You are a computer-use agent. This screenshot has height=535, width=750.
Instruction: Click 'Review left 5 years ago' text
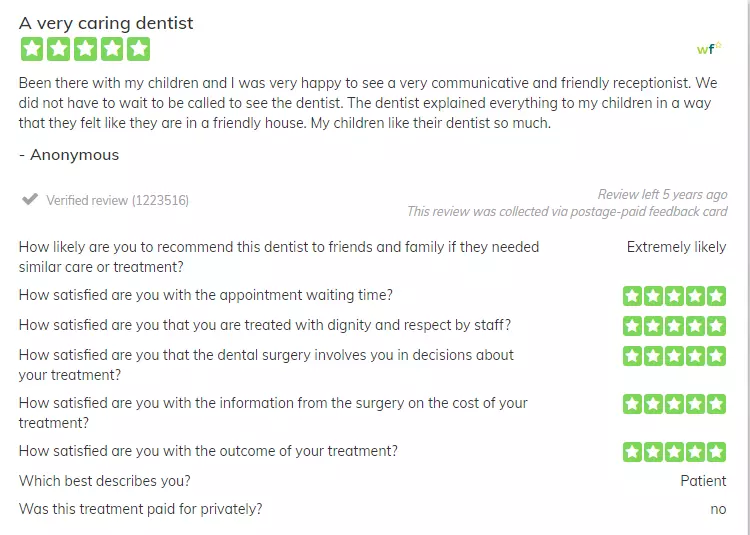662,195
